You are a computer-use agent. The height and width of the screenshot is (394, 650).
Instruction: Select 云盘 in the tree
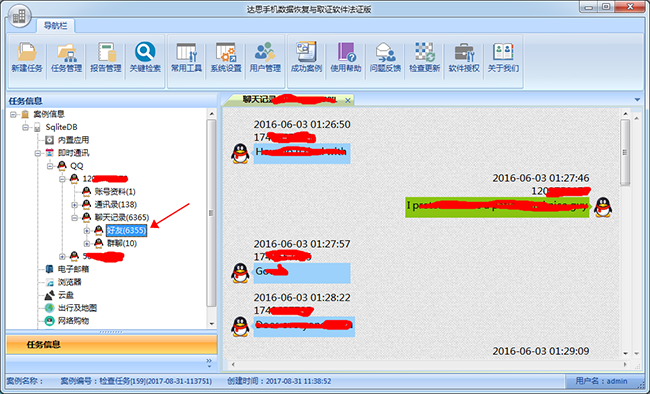(x=65, y=295)
